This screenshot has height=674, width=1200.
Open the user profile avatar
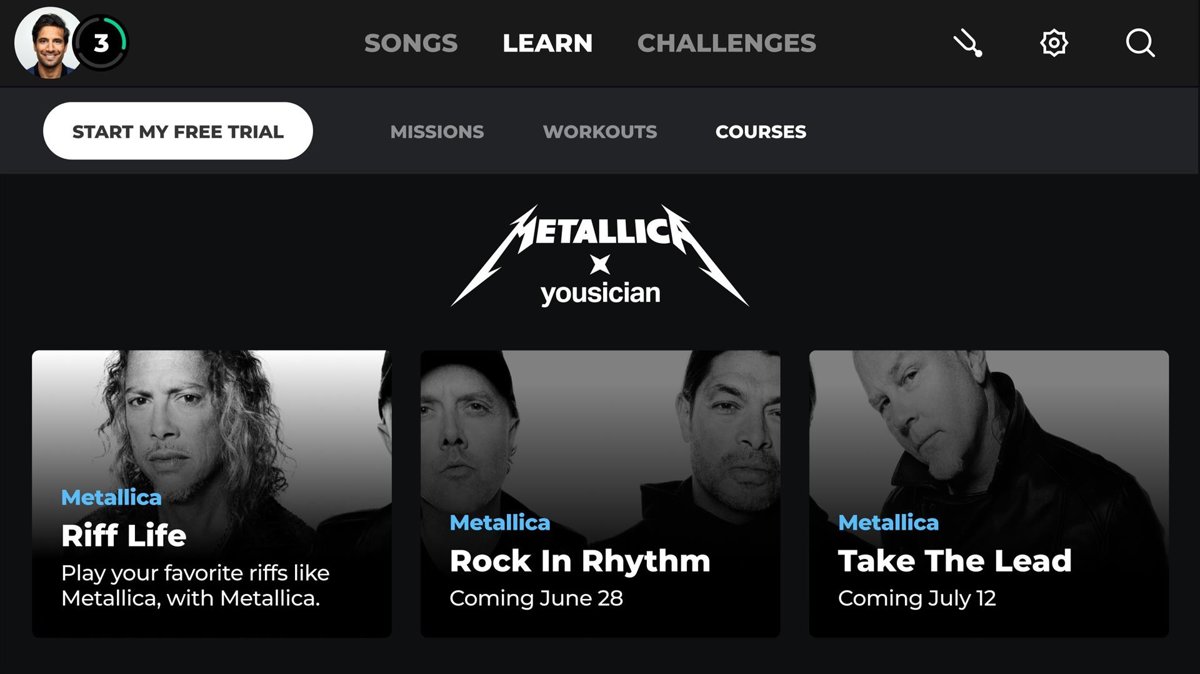click(x=46, y=43)
